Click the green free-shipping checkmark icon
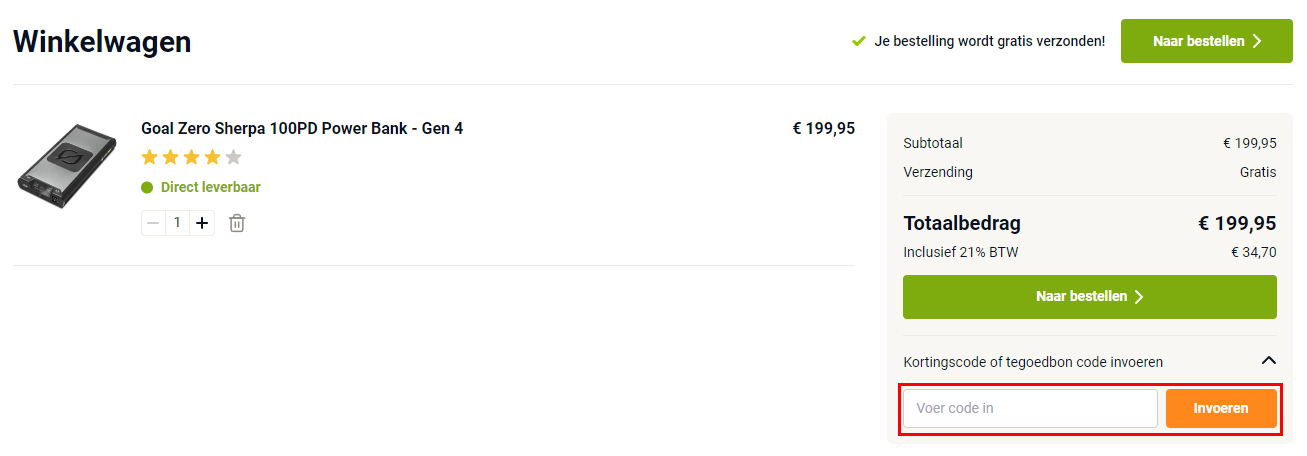The width and height of the screenshot is (1307, 456). tap(858, 41)
